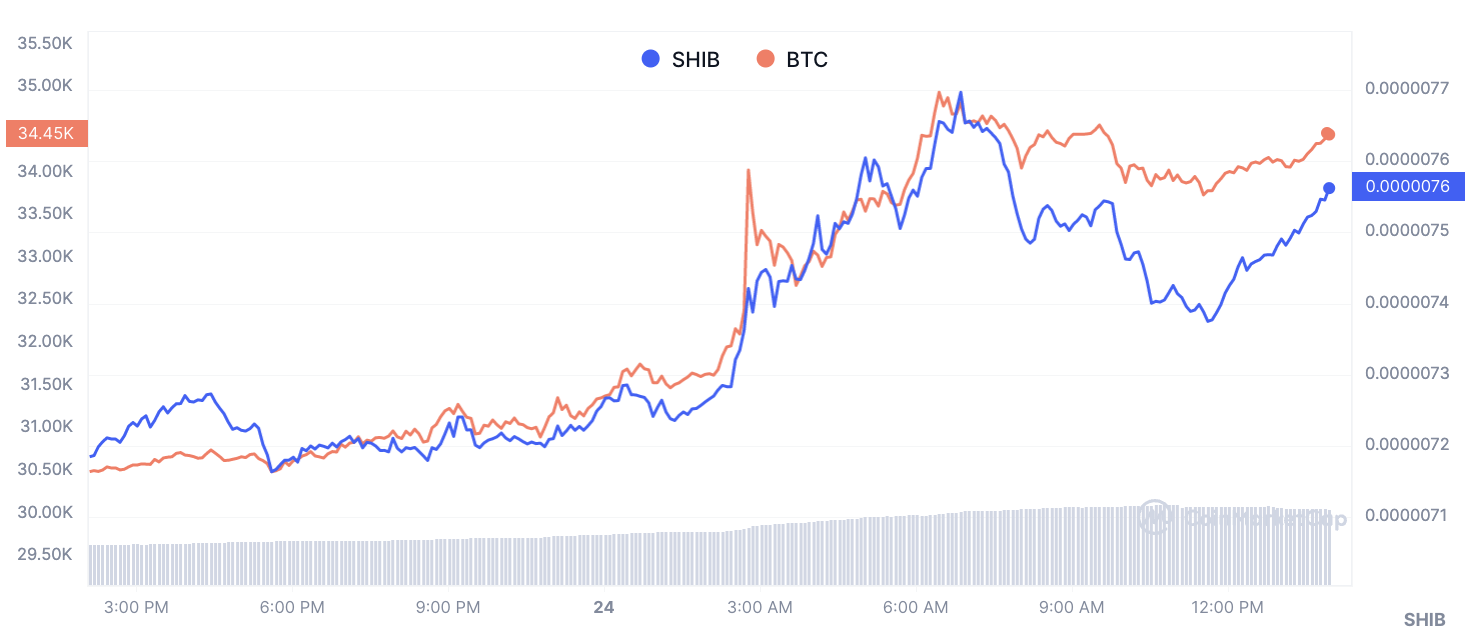Click the orange 34.45K current price tag
Viewport: 1474px width, 638px height.
click(x=46, y=133)
